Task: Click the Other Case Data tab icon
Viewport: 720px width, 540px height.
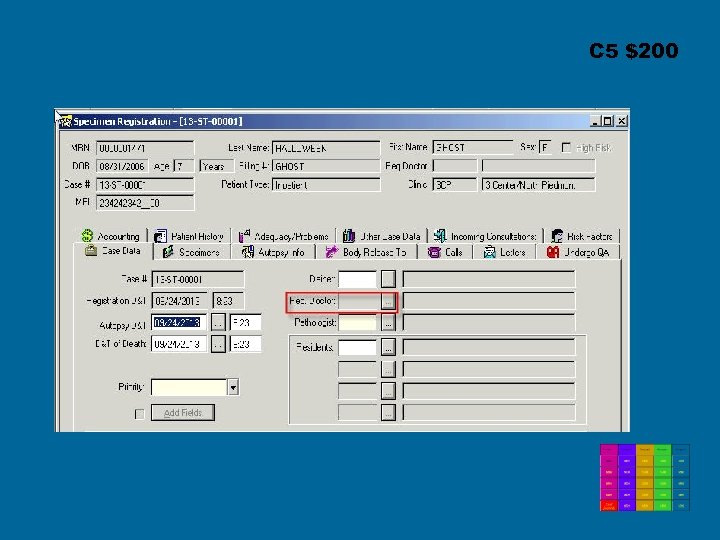Action: click(349, 236)
